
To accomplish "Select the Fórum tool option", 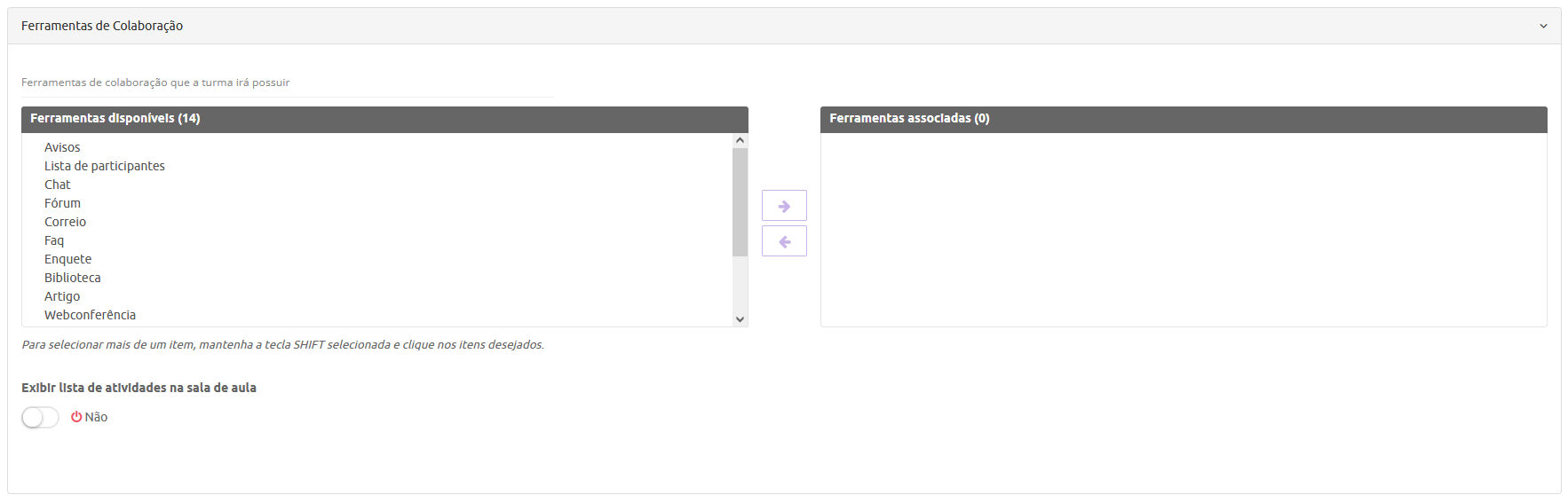I will (62, 203).
